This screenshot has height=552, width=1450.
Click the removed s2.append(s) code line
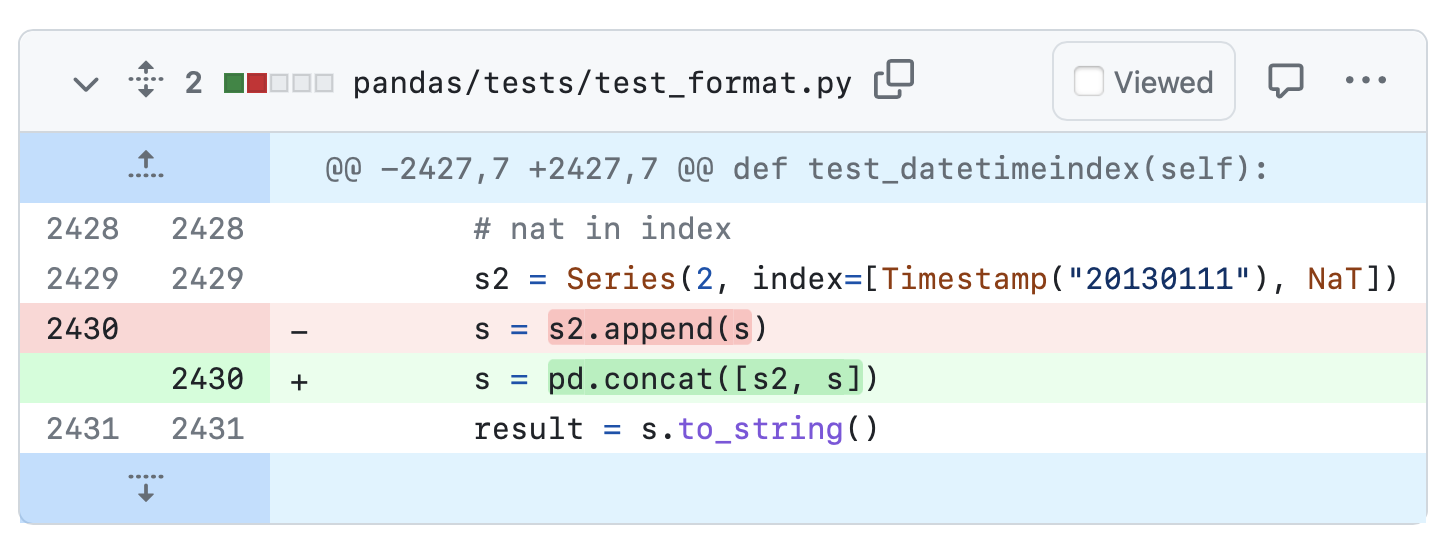pyautogui.click(x=649, y=329)
